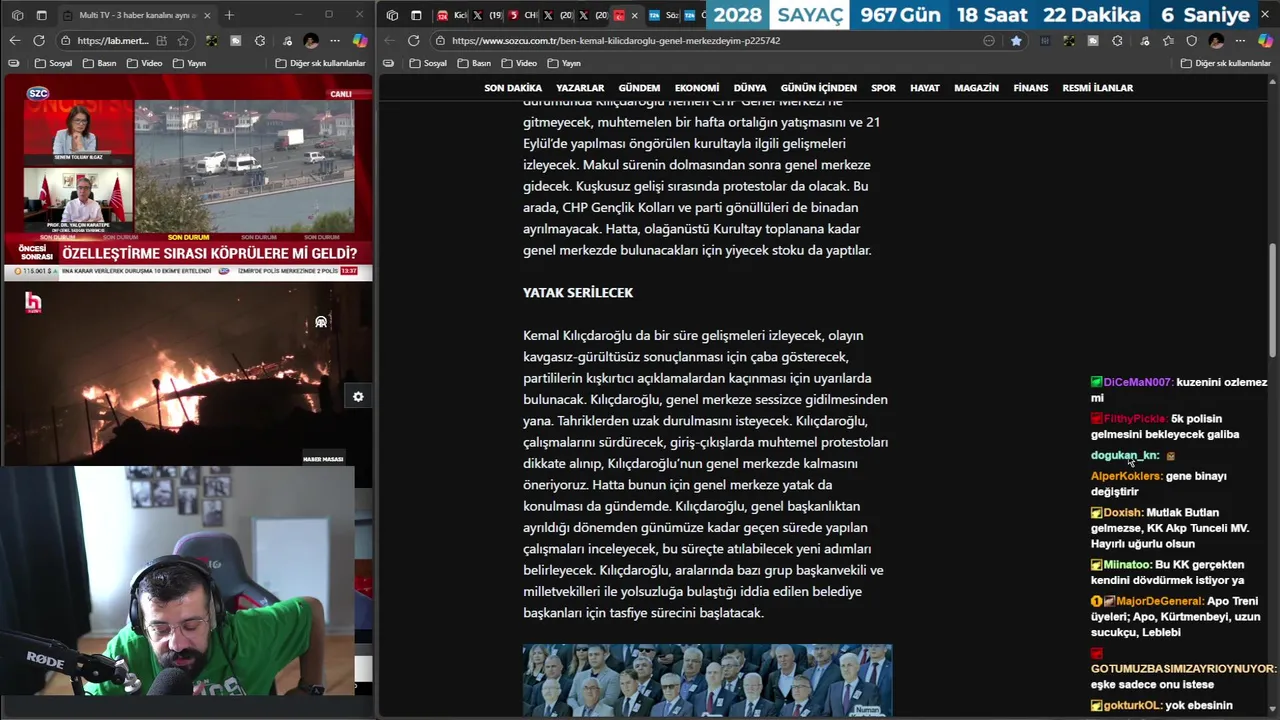
Task: Open Yayın bookmarks folder in left window
Action: tap(189, 63)
